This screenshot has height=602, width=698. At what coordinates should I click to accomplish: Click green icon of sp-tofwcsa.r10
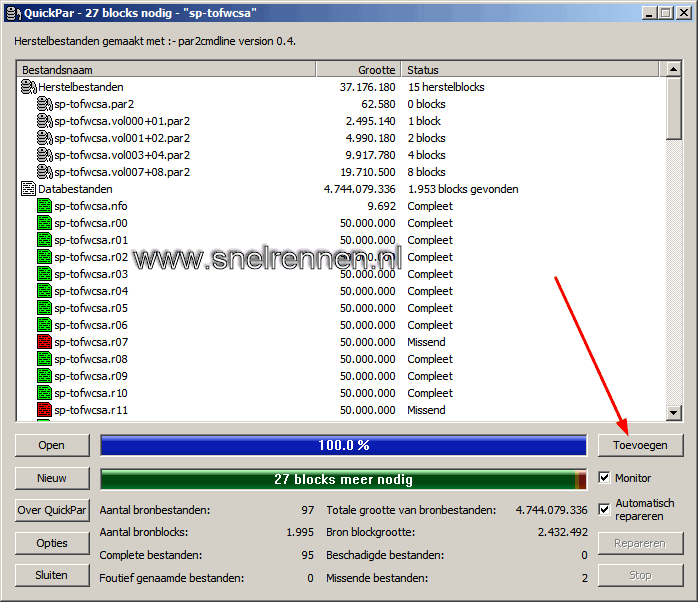pos(45,393)
